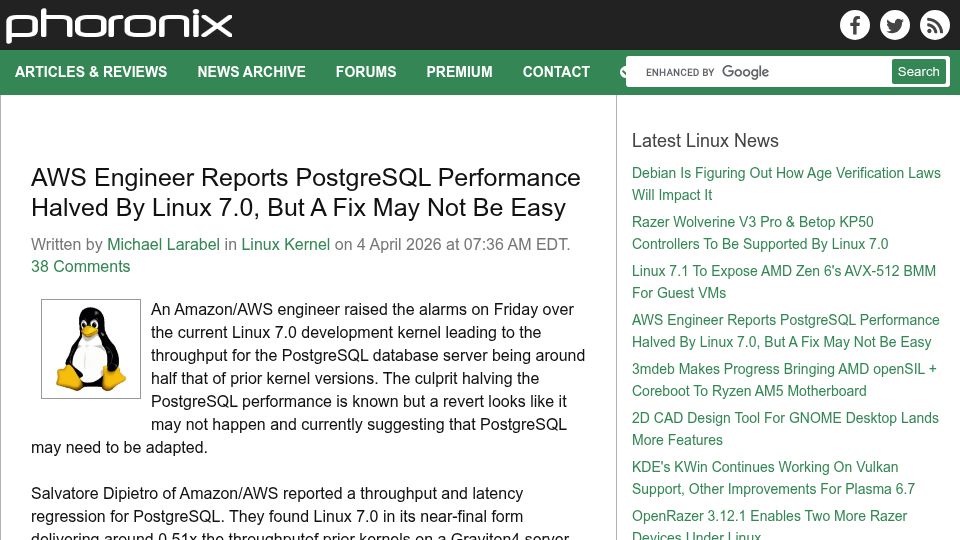The image size is (960, 540).
Task: Go to Forums section
Action: point(366,72)
